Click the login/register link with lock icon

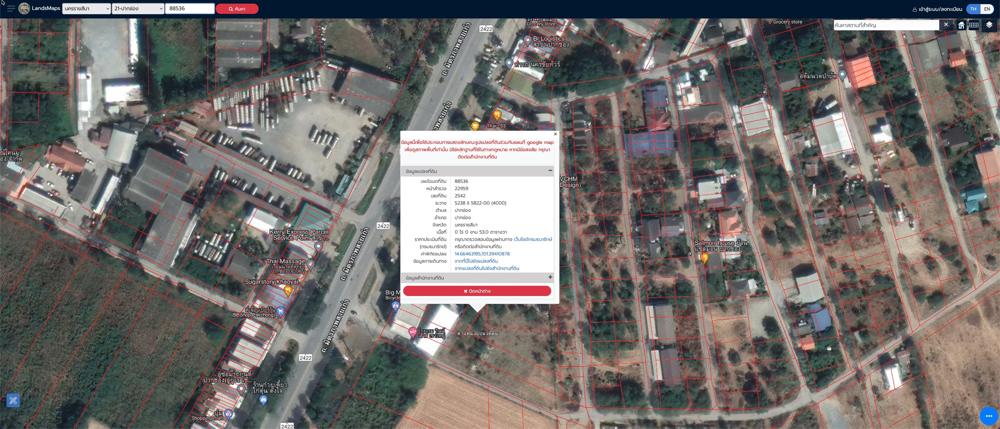[x=938, y=9]
